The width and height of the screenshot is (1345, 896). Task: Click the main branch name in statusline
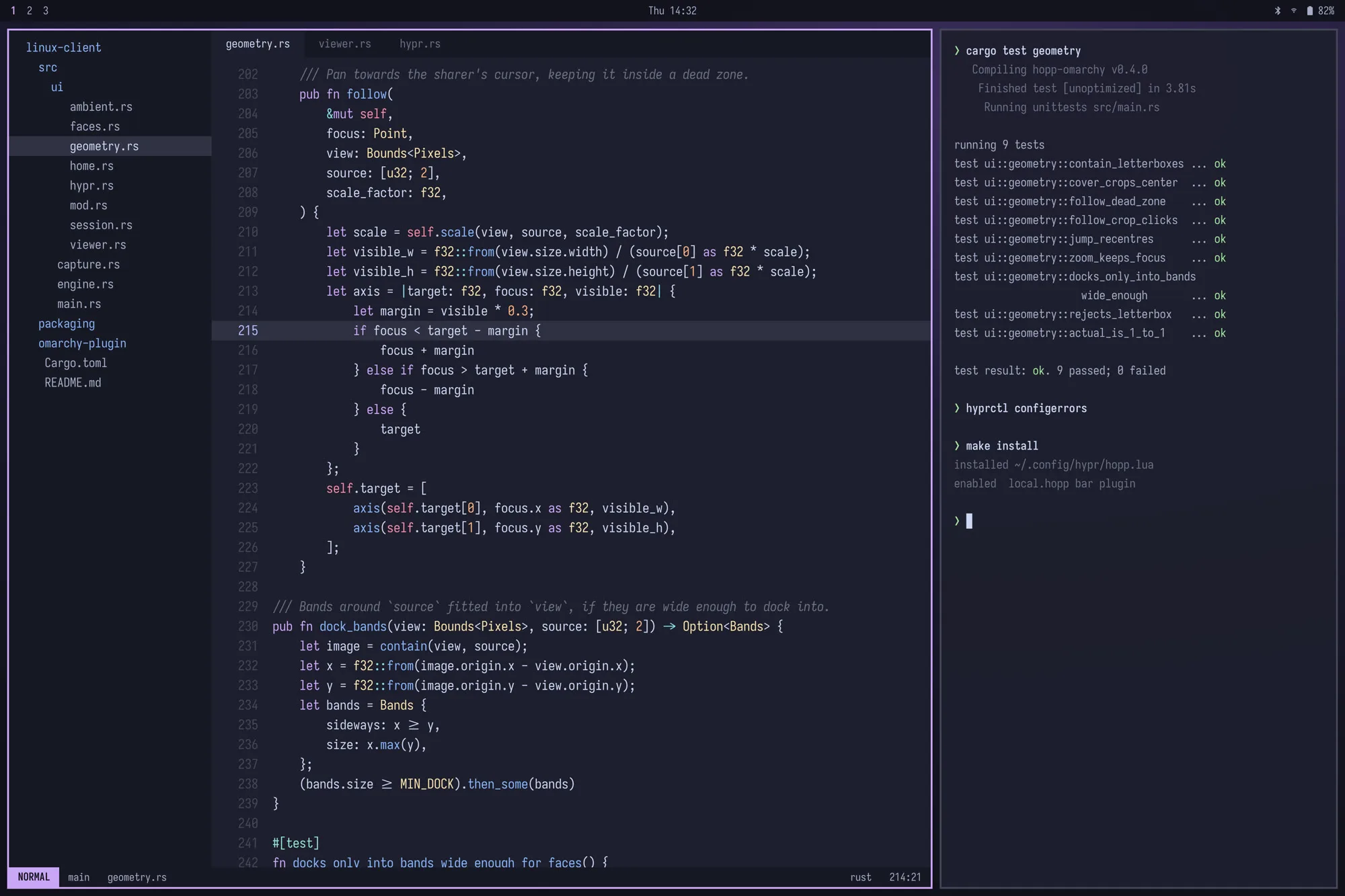[79, 877]
